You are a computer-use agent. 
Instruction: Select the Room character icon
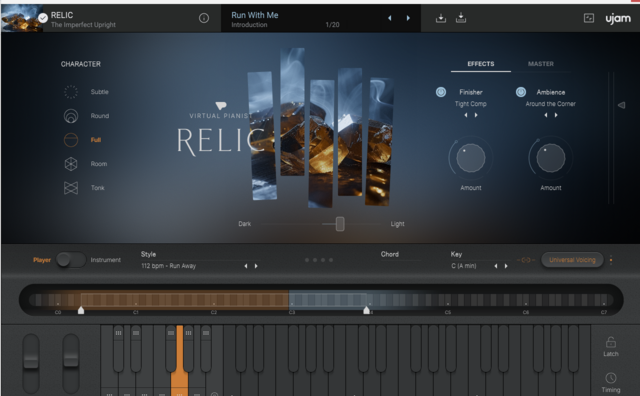point(71,164)
